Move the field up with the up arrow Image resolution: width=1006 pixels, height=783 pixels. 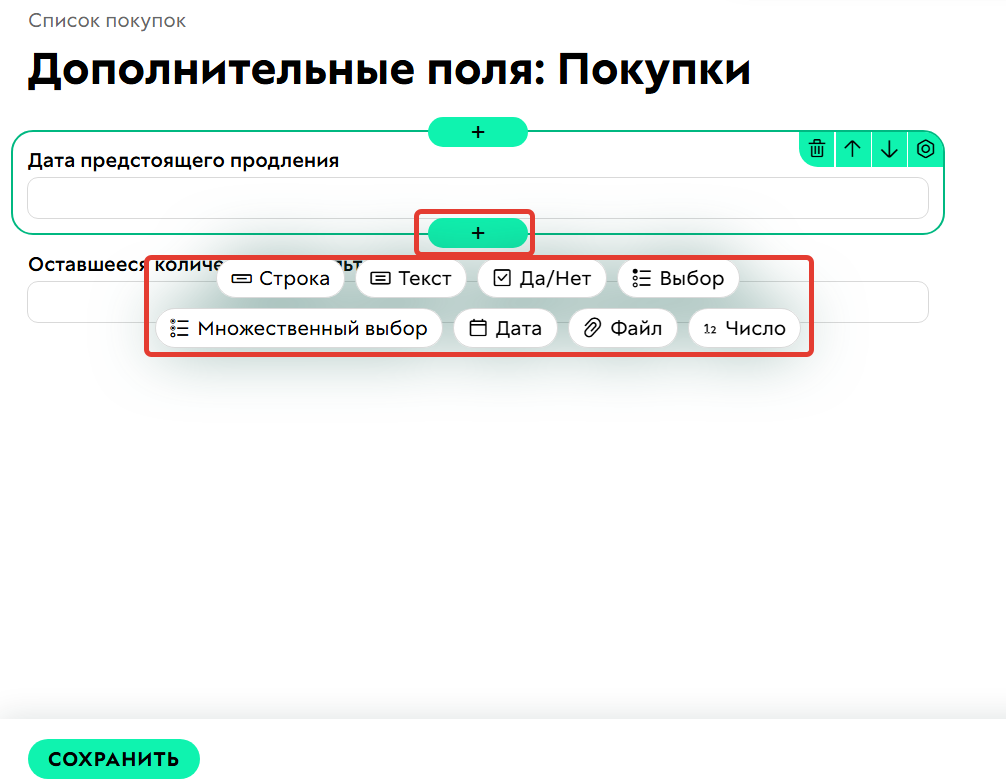(853, 149)
